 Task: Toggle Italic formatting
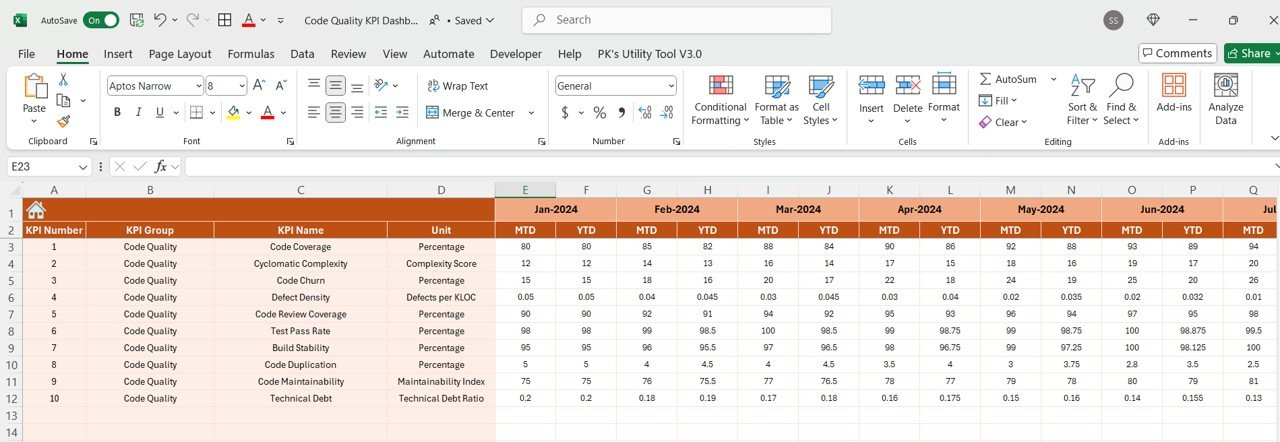[138, 113]
